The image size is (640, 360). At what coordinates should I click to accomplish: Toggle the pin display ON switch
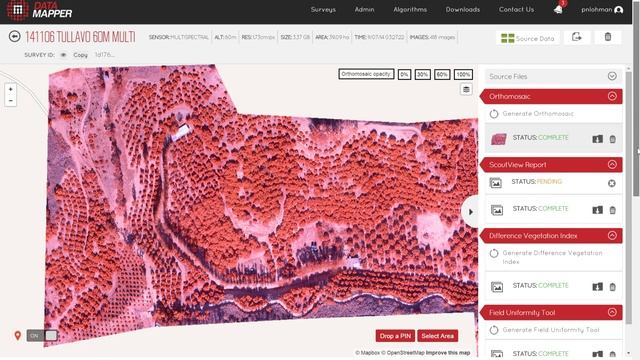pyautogui.click(x=42, y=336)
